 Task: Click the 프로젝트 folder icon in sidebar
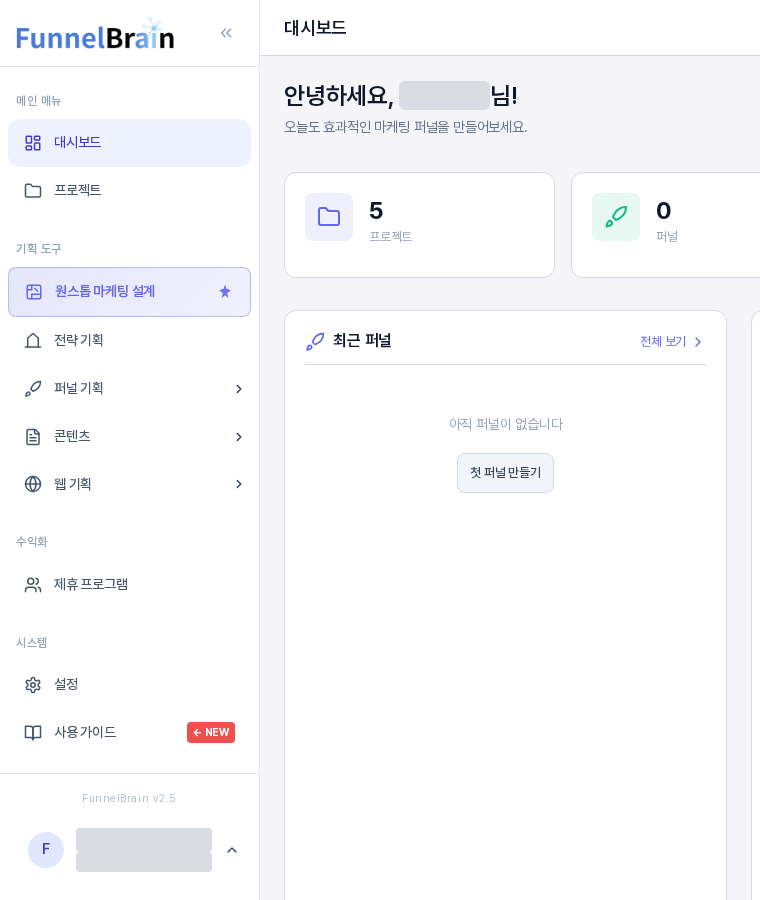pyautogui.click(x=33, y=191)
